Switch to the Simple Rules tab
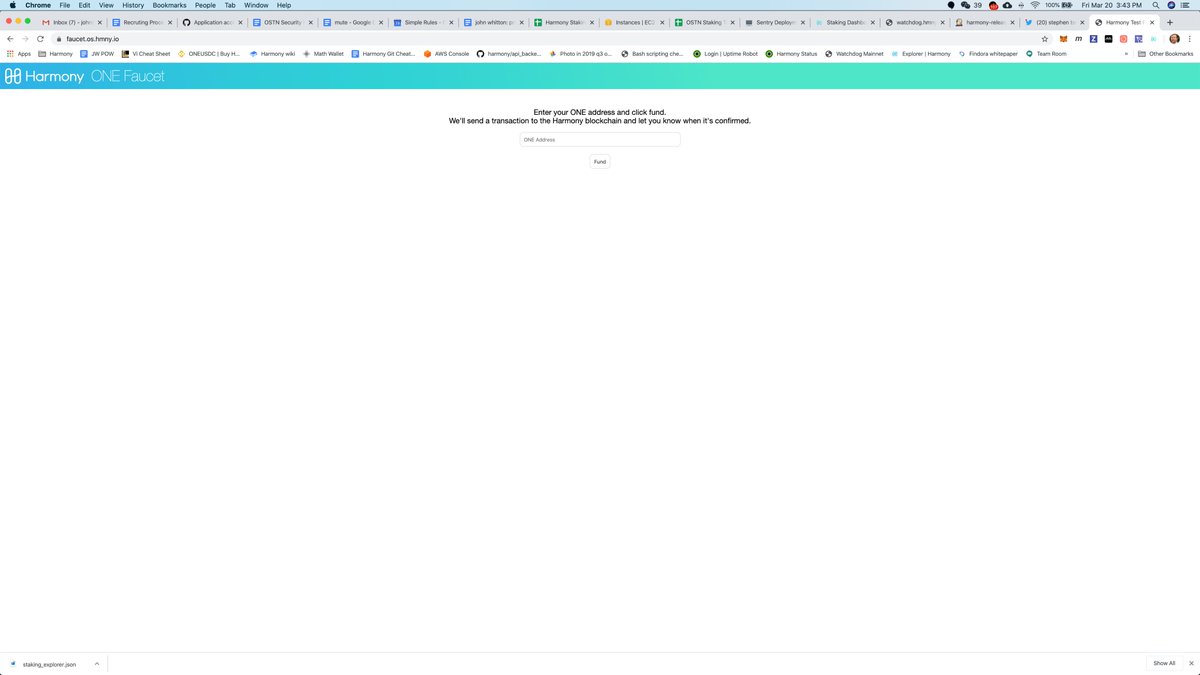Image resolution: width=1200 pixels, height=675 pixels. (421, 22)
